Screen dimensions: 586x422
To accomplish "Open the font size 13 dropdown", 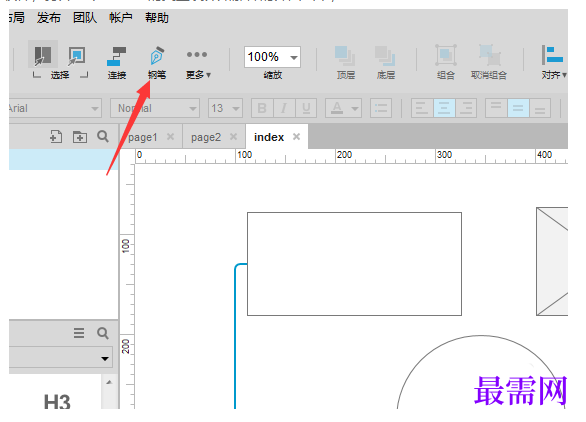I will [x=225, y=108].
